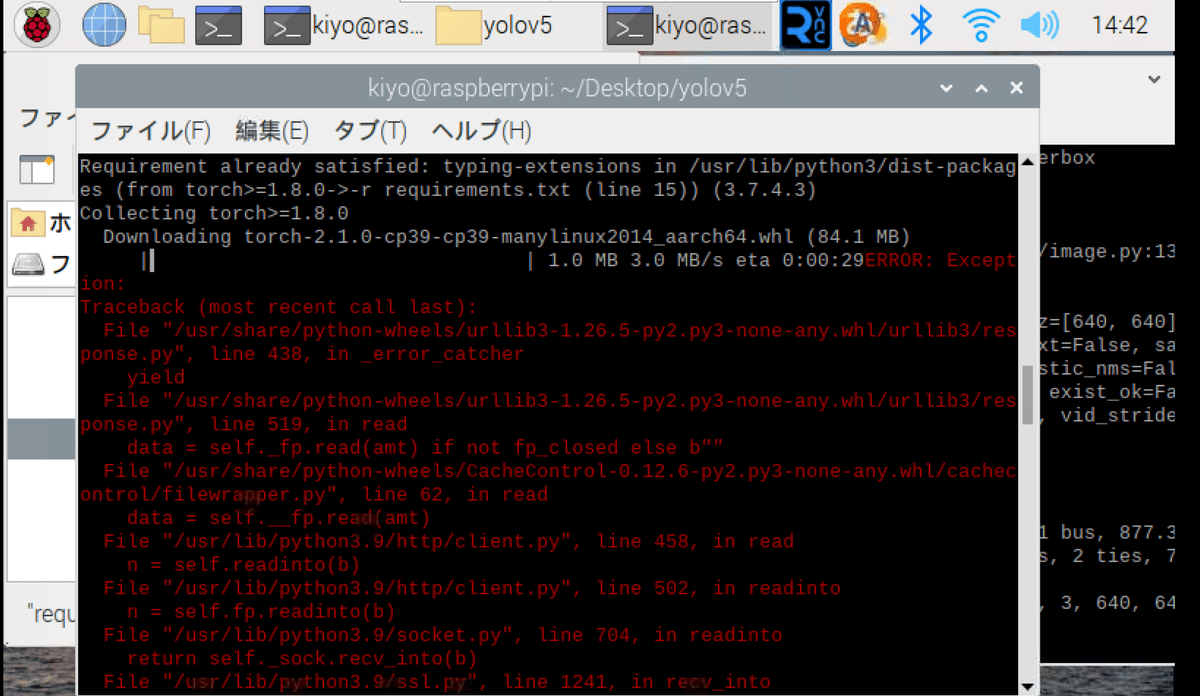Open the RealVNC tray icon
Image resolution: width=1200 pixels, height=696 pixels.
click(806, 26)
